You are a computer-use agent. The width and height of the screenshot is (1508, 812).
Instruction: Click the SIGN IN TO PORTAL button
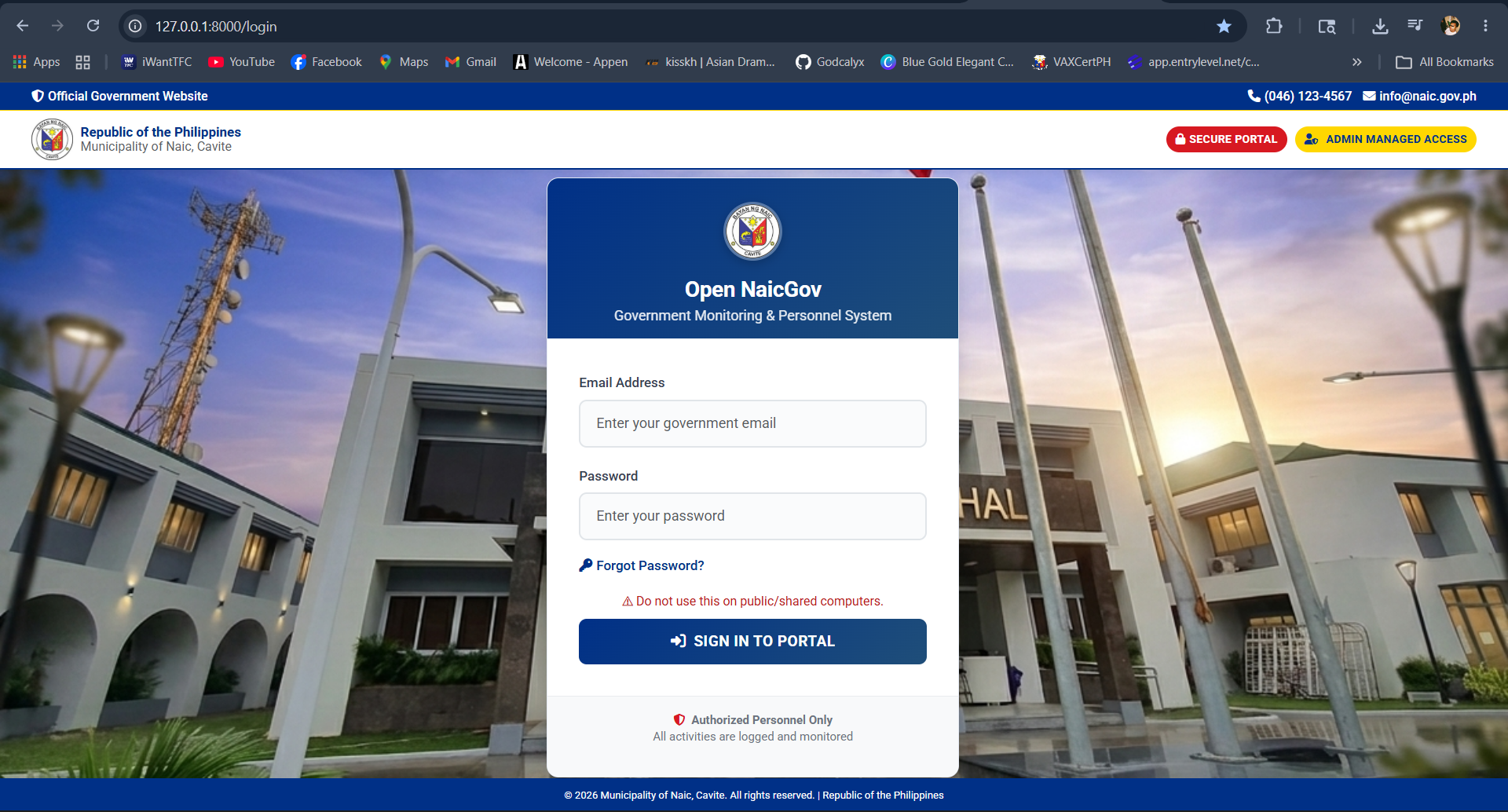(752, 642)
